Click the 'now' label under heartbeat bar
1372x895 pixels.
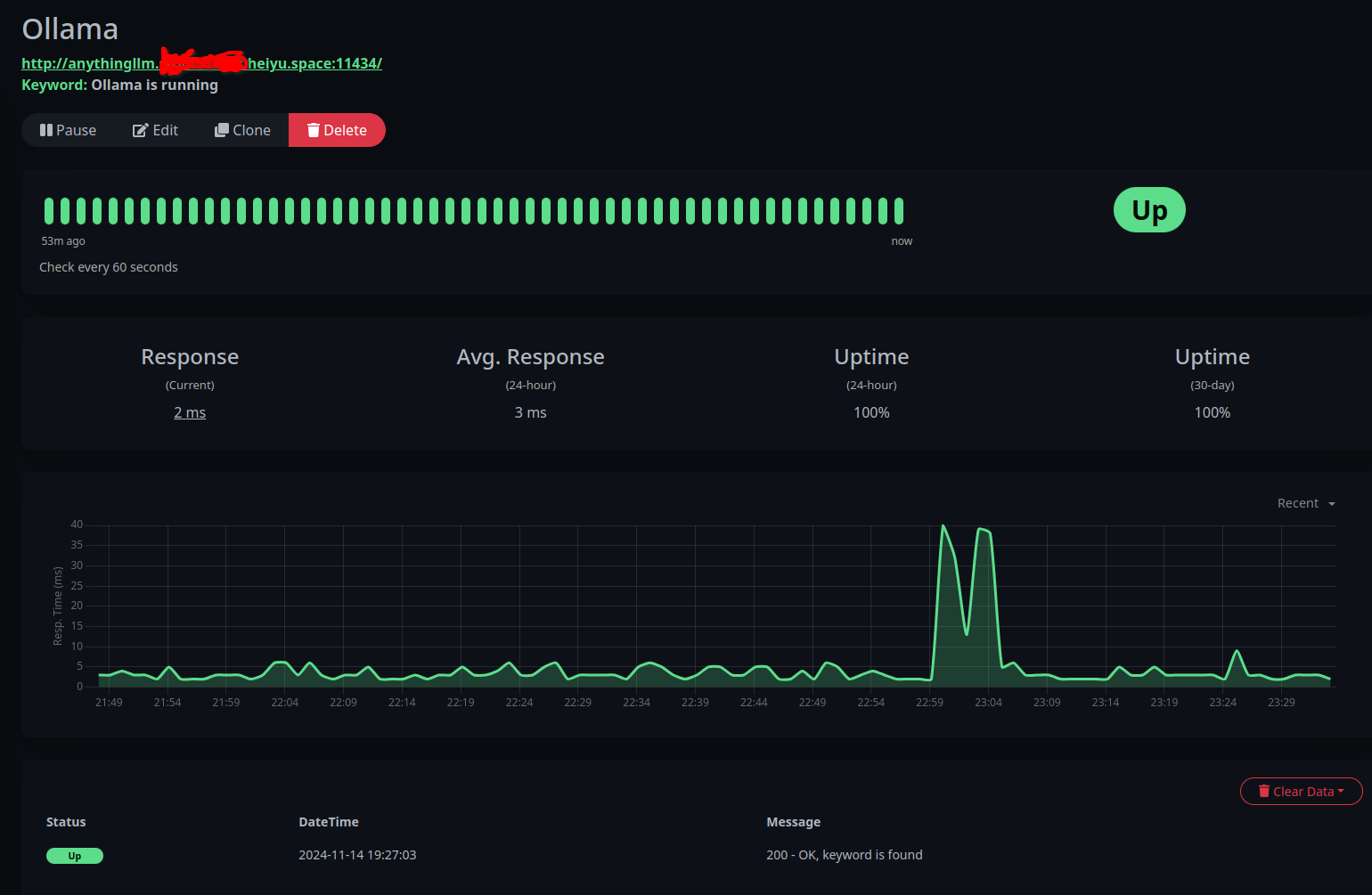coord(902,241)
